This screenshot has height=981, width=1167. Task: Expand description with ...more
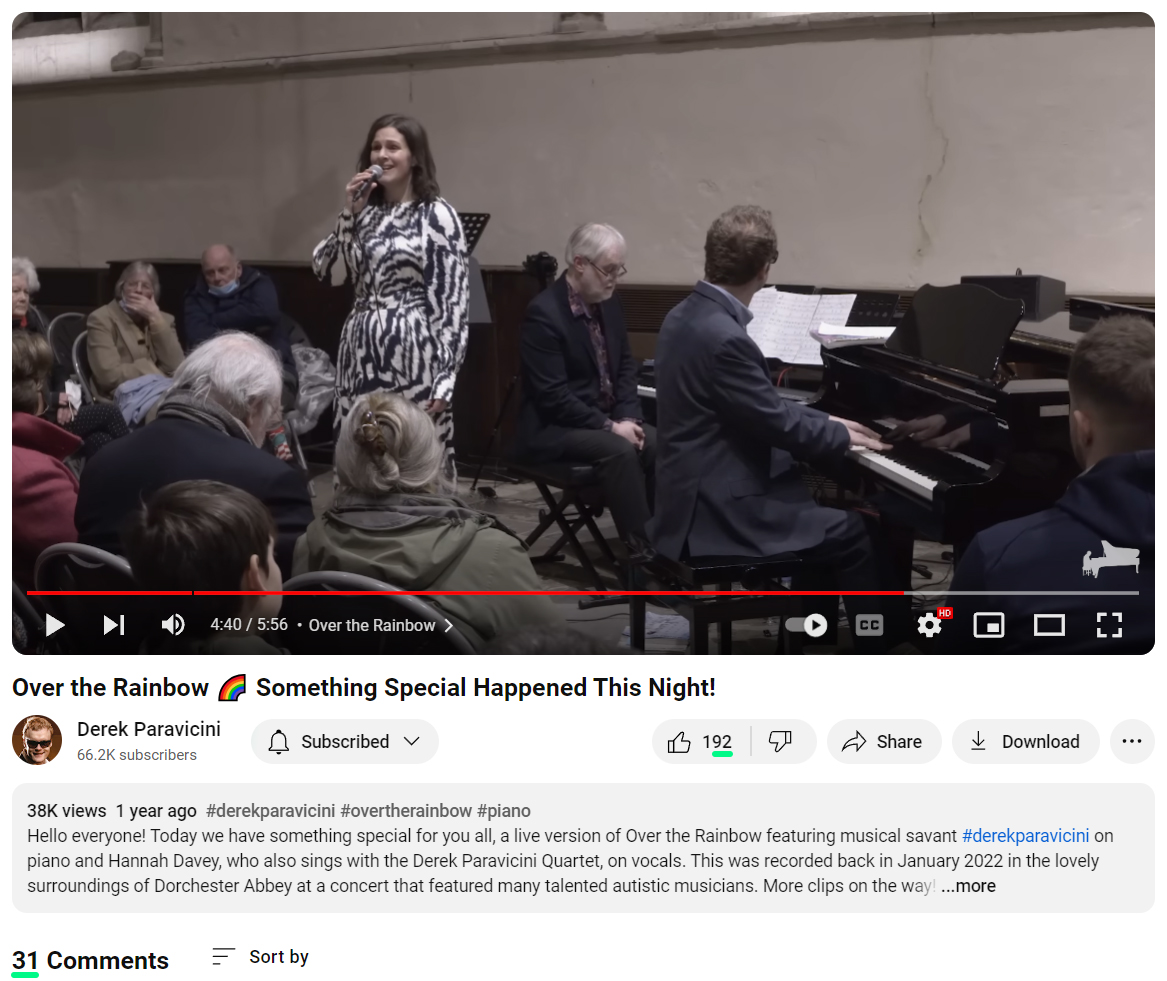[x=968, y=886]
